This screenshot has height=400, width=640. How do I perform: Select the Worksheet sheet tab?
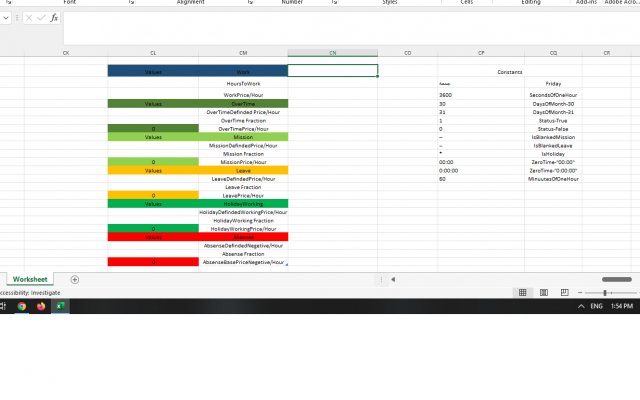click(x=30, y=279)
